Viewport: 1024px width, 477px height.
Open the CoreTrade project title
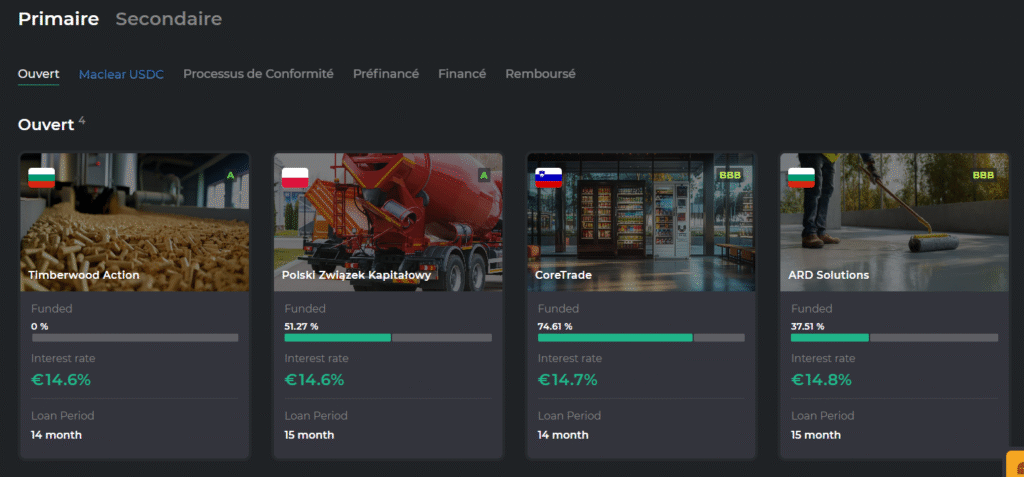[x=563, y=275]
